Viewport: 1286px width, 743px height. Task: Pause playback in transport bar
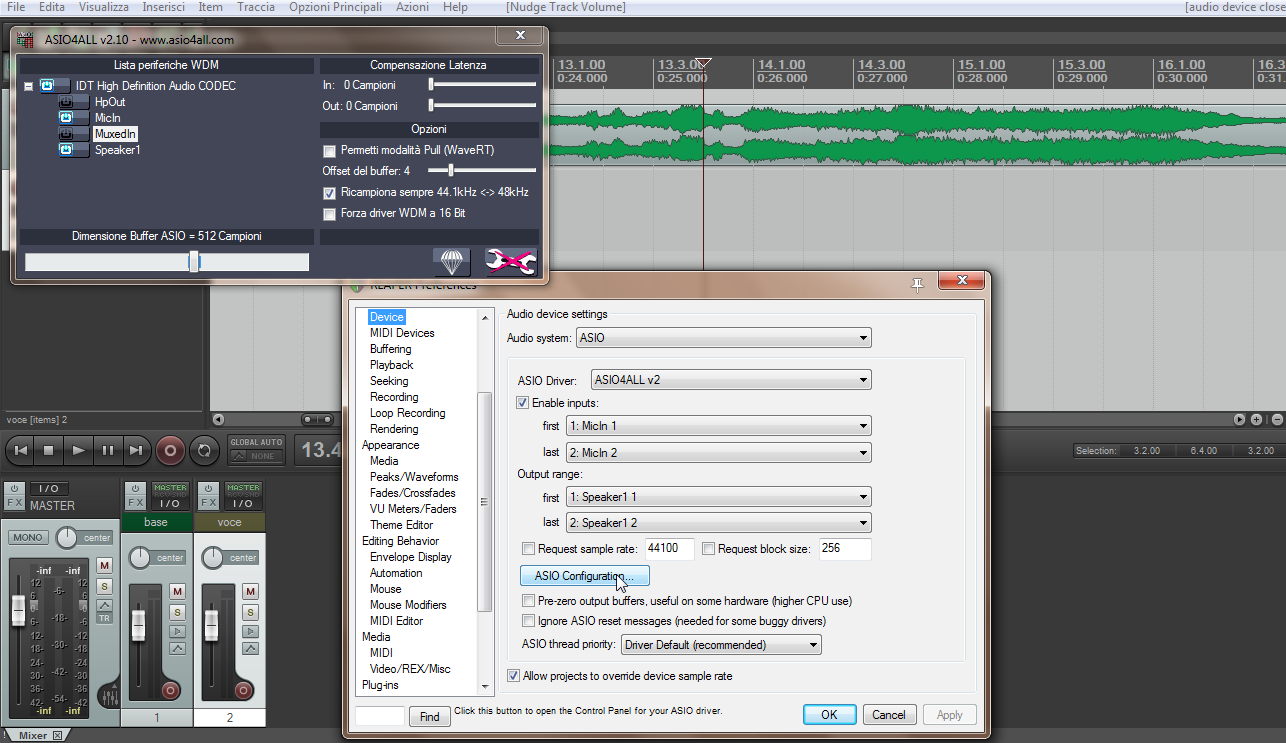click(107, 451)
